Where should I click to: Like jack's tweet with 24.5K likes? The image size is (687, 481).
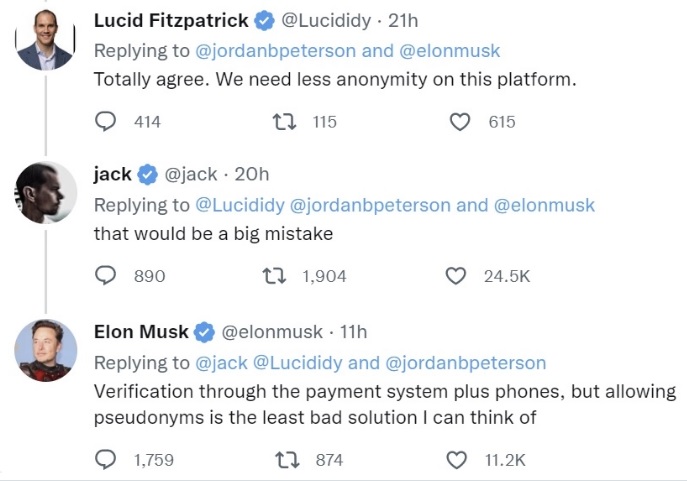point(455,276)
